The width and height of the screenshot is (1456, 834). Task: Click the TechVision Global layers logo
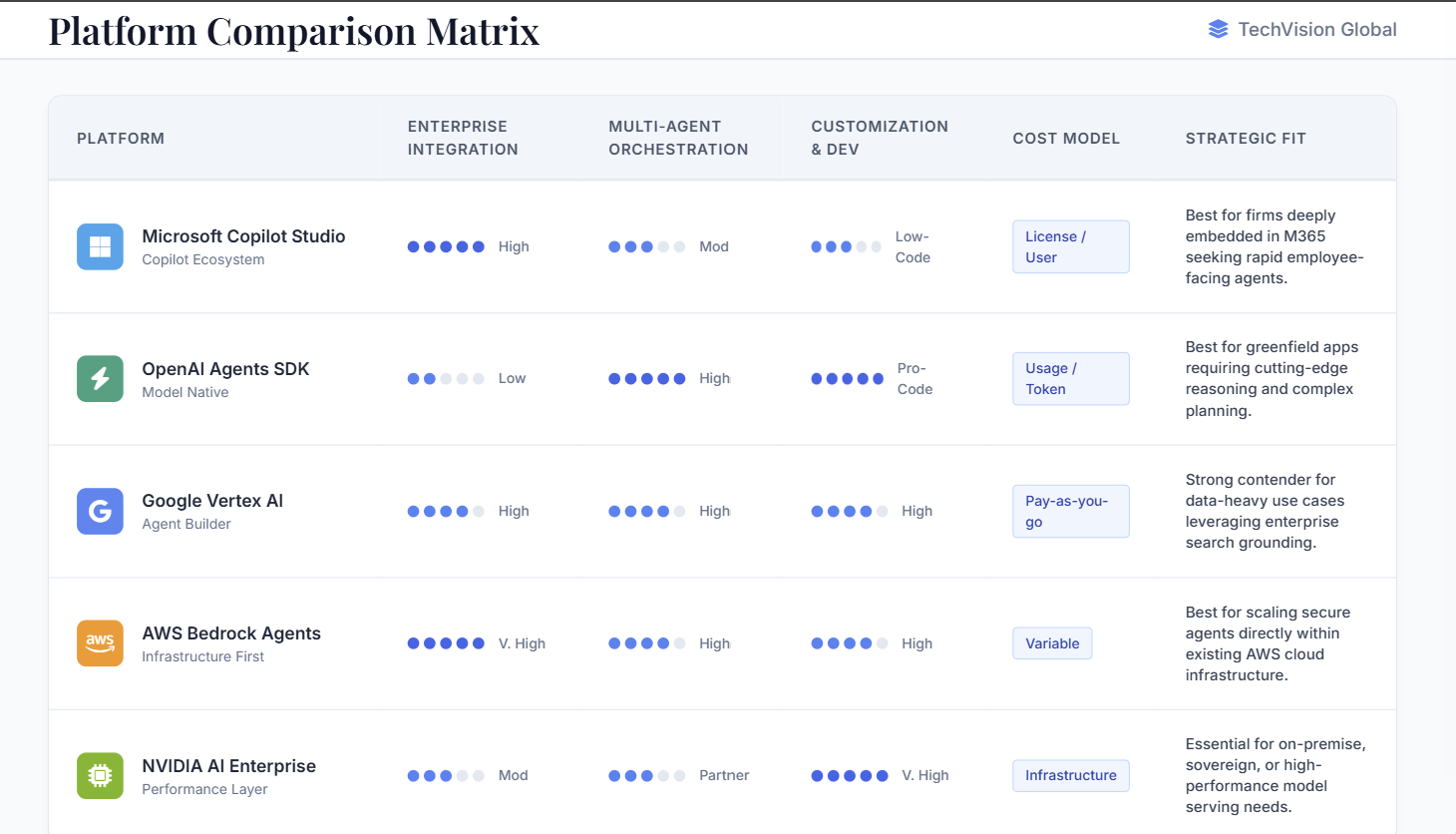tap(1218, 30)
